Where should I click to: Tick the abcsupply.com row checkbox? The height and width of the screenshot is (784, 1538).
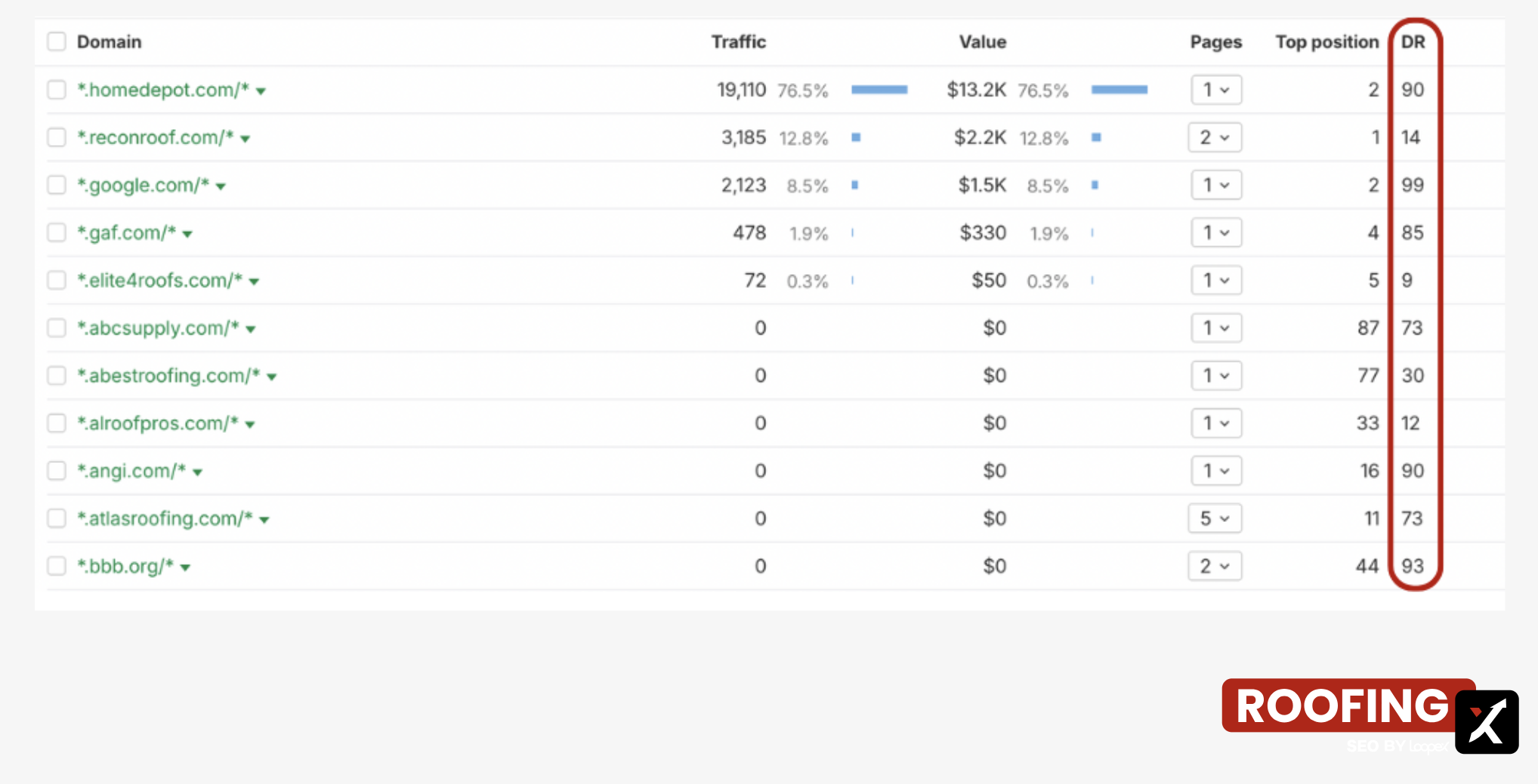tap(57, 328)
